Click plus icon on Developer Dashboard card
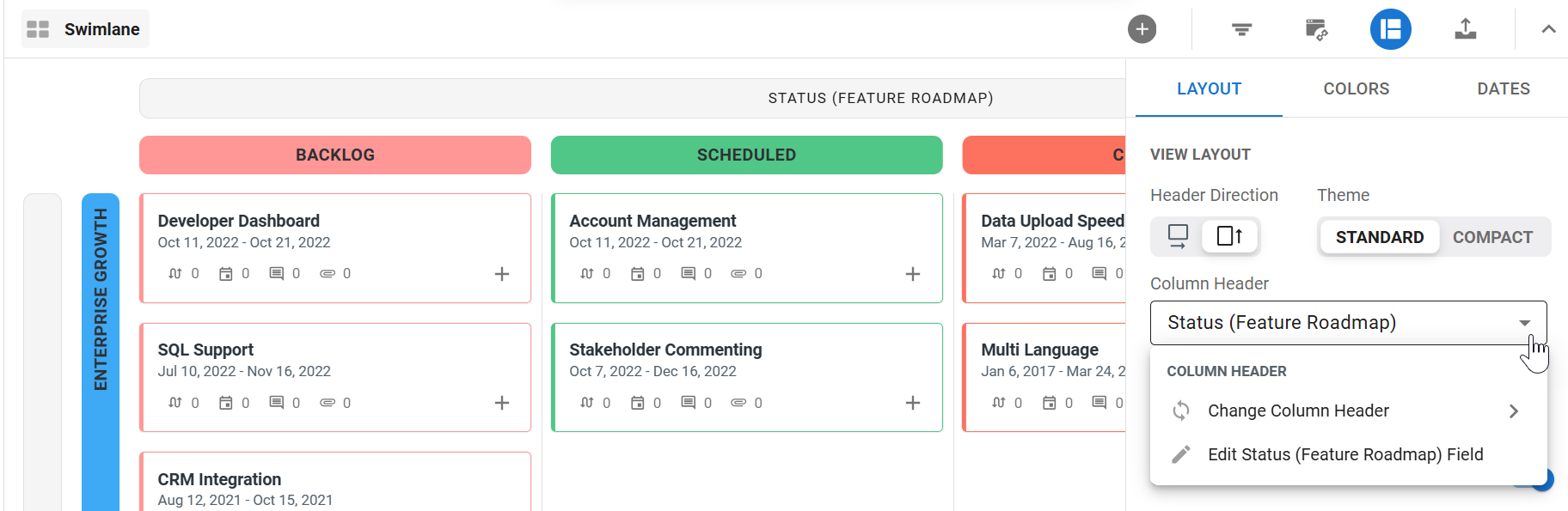 coord(502,274)
